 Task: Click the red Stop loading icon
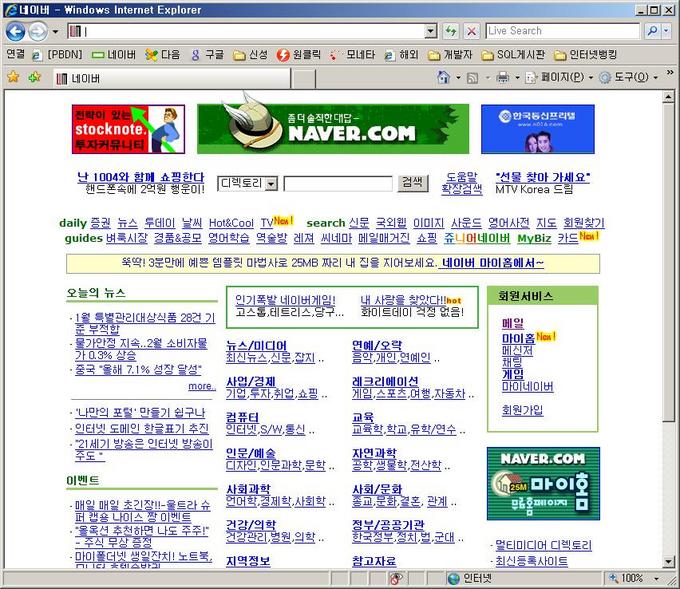click(x=471, y=31)
